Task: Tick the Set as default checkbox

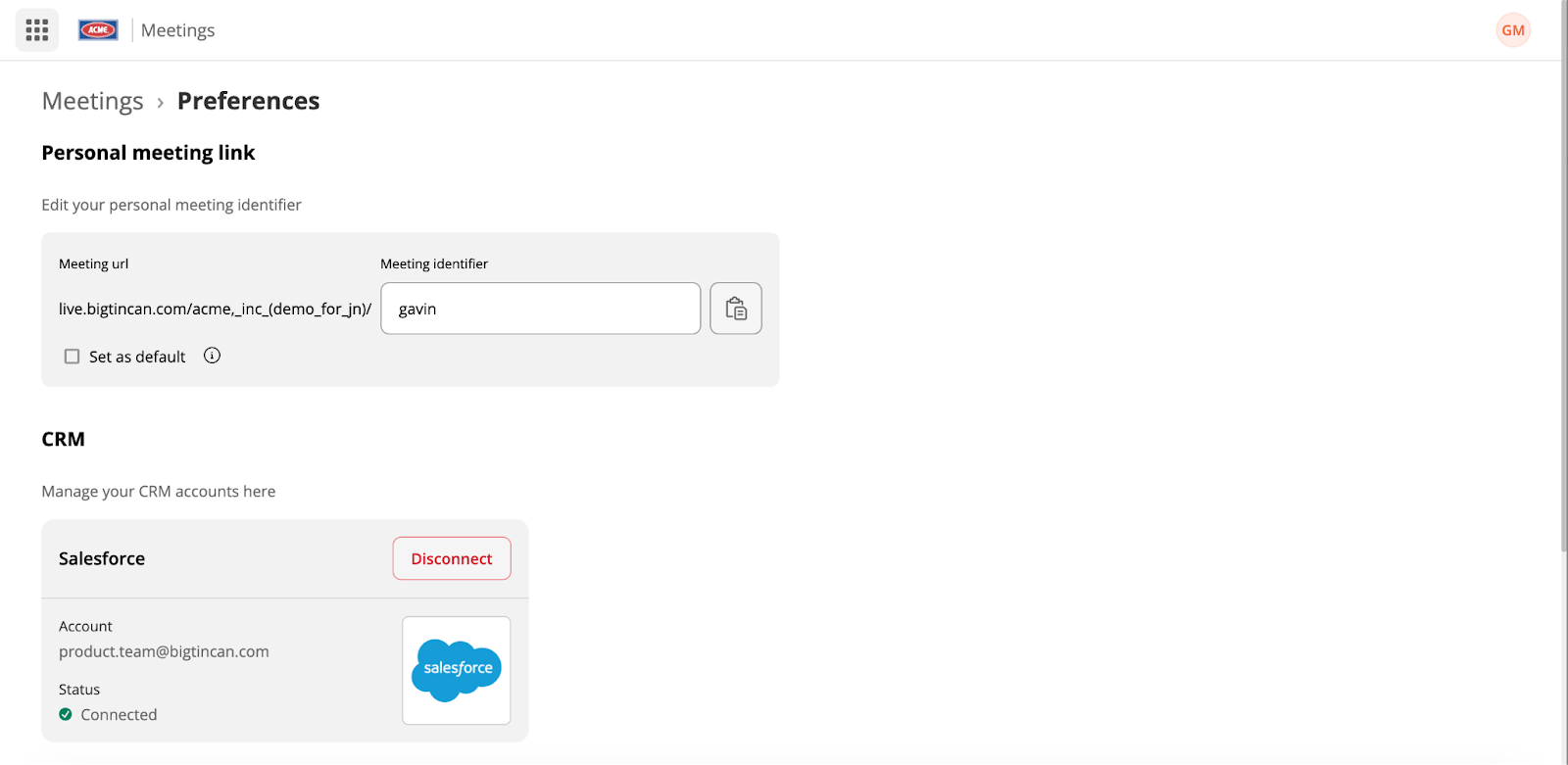Action: 72,357
